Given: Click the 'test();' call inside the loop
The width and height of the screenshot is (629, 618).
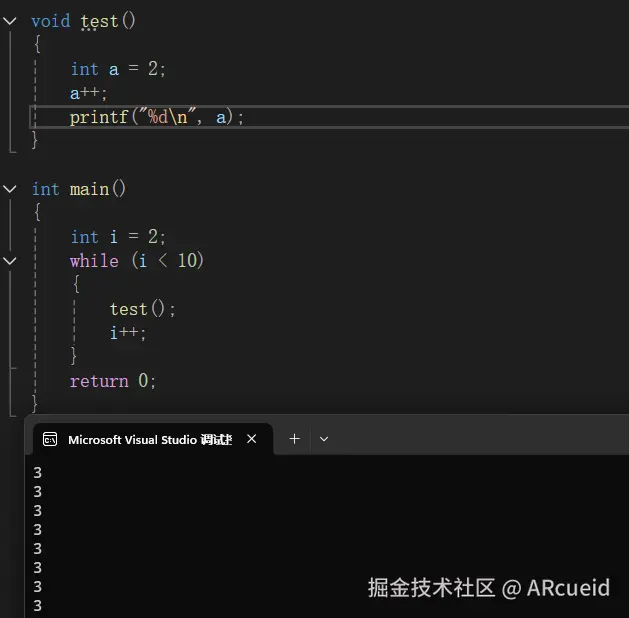Looking at the screenshot, I should 142,309.
